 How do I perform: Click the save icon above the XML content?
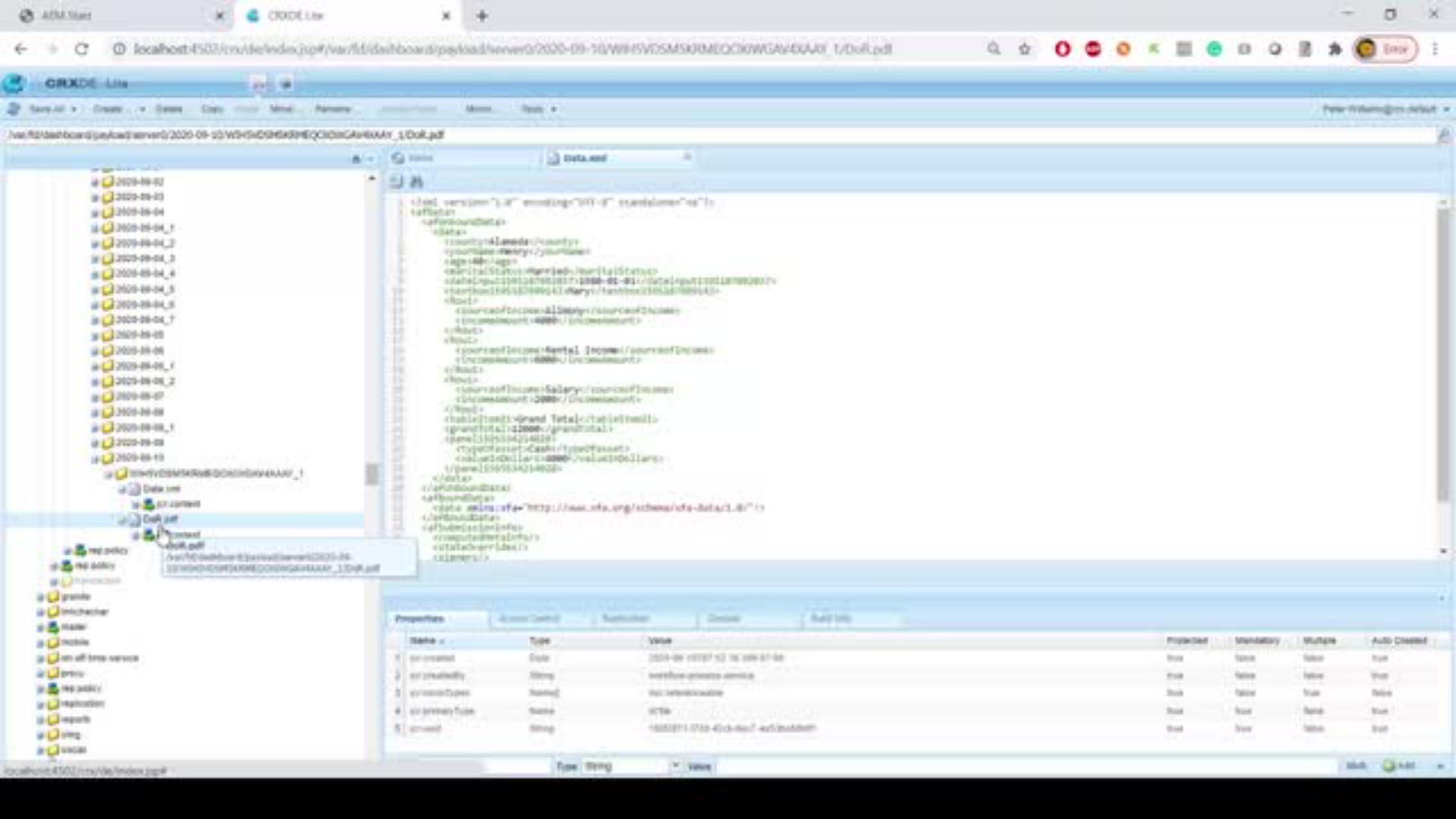395,182
